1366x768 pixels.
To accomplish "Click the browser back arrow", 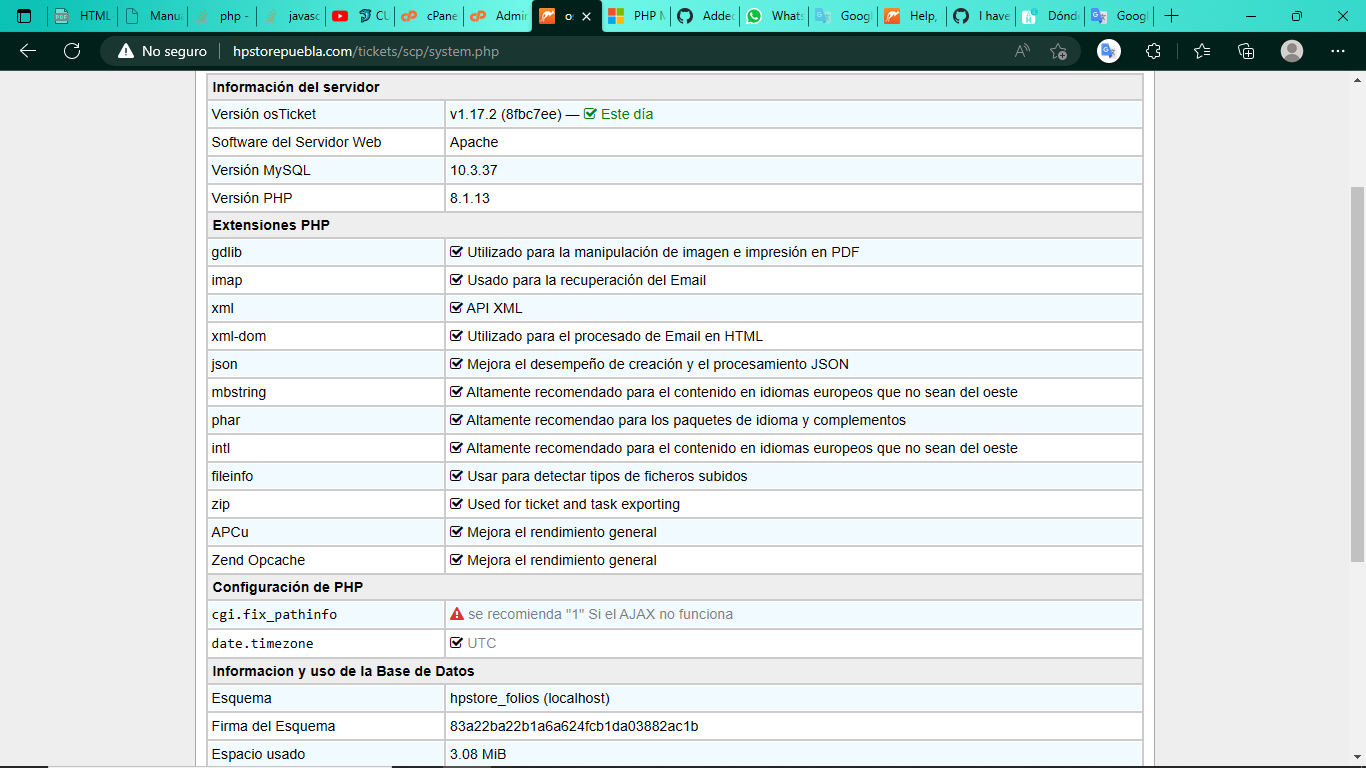I will coord(28,51).
